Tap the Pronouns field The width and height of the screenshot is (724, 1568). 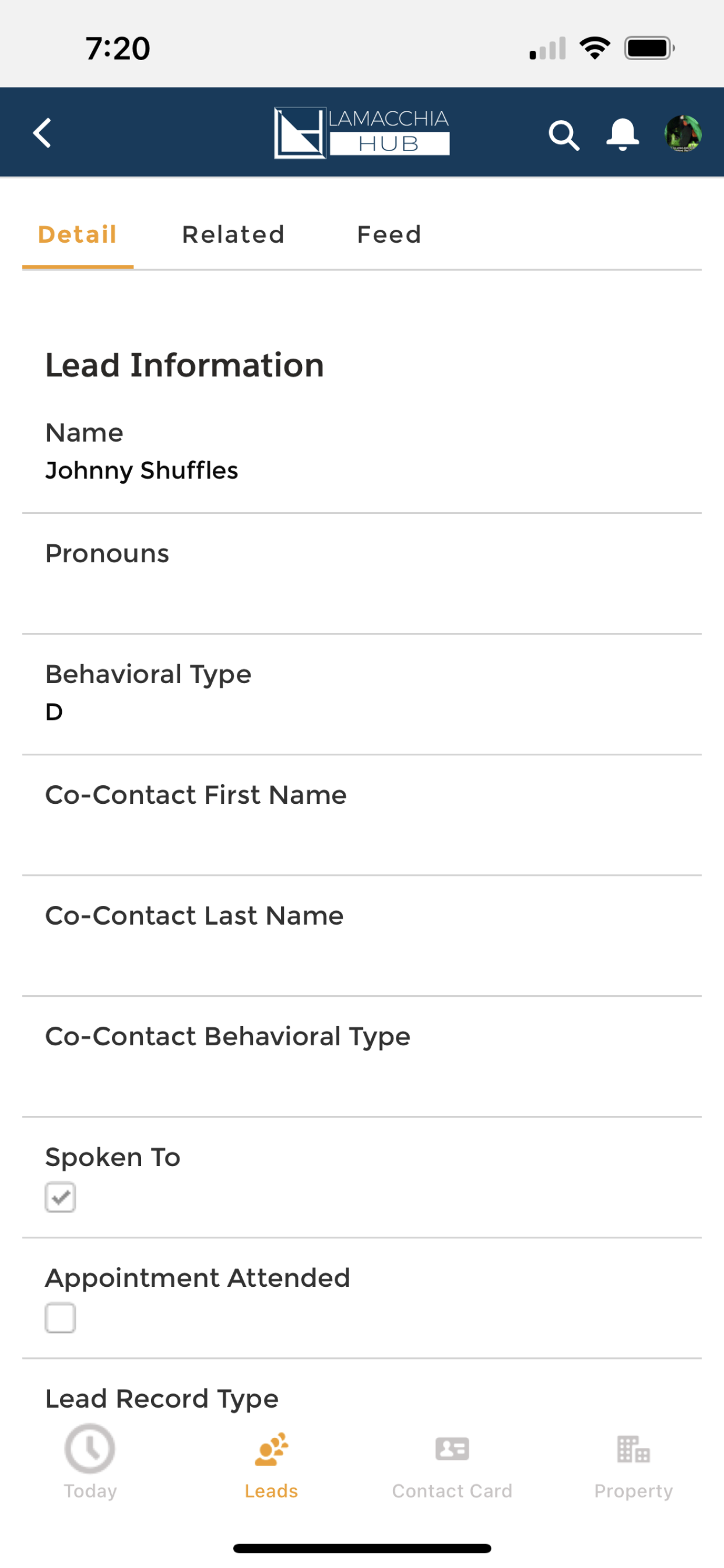pos(362,573)
